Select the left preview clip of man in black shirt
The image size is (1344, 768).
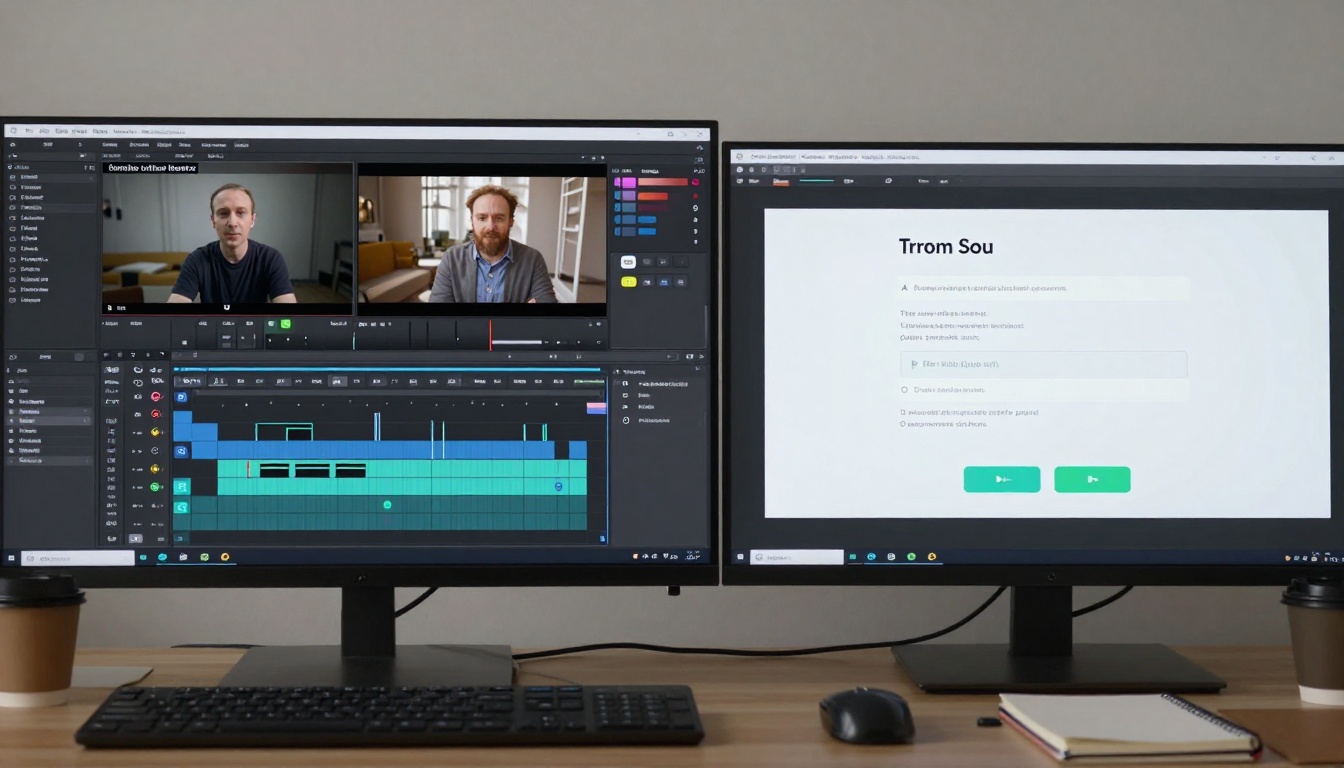coord(227,238)
